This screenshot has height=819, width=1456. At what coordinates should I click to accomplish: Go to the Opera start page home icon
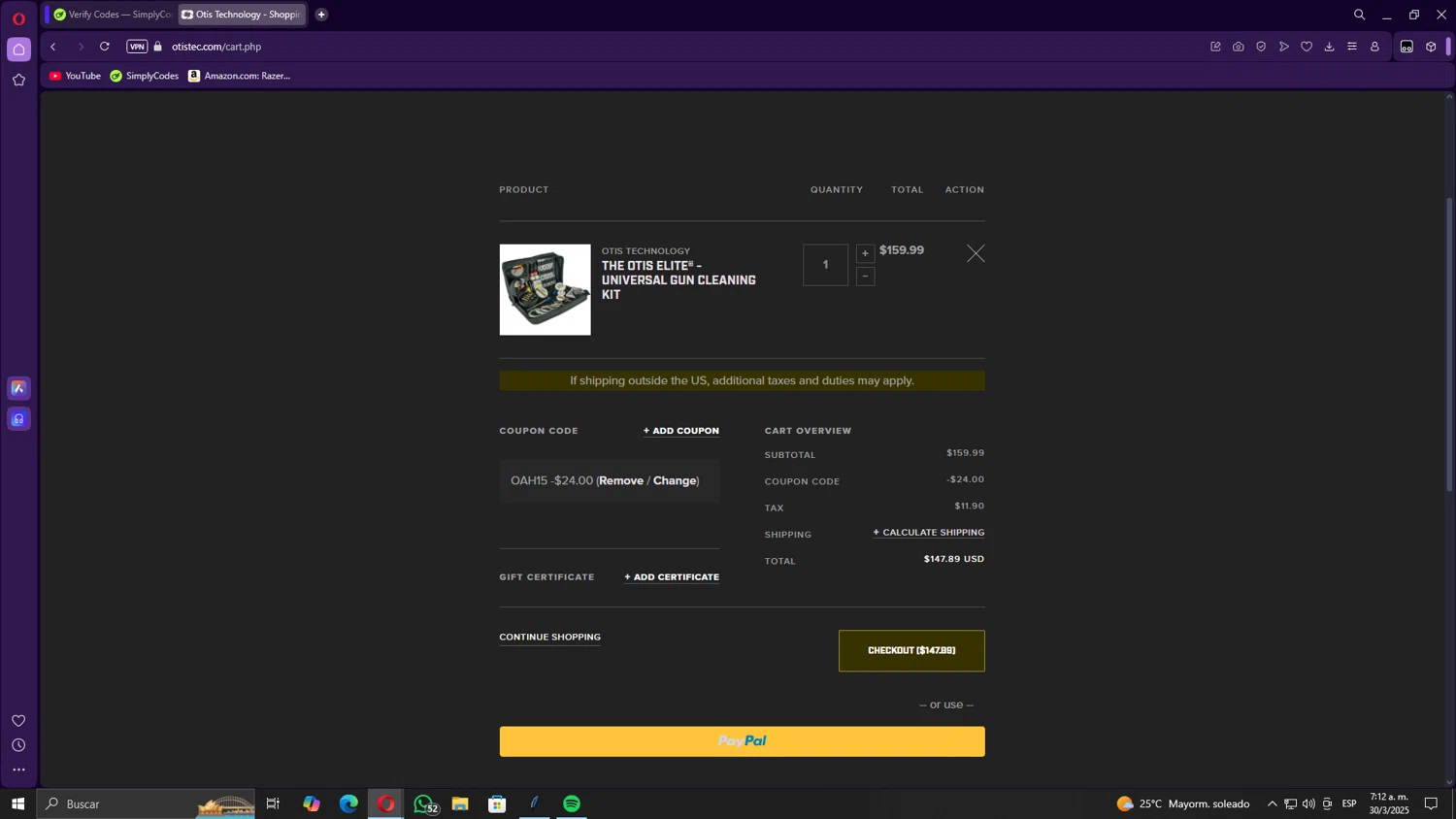click(x=18, y=49)
